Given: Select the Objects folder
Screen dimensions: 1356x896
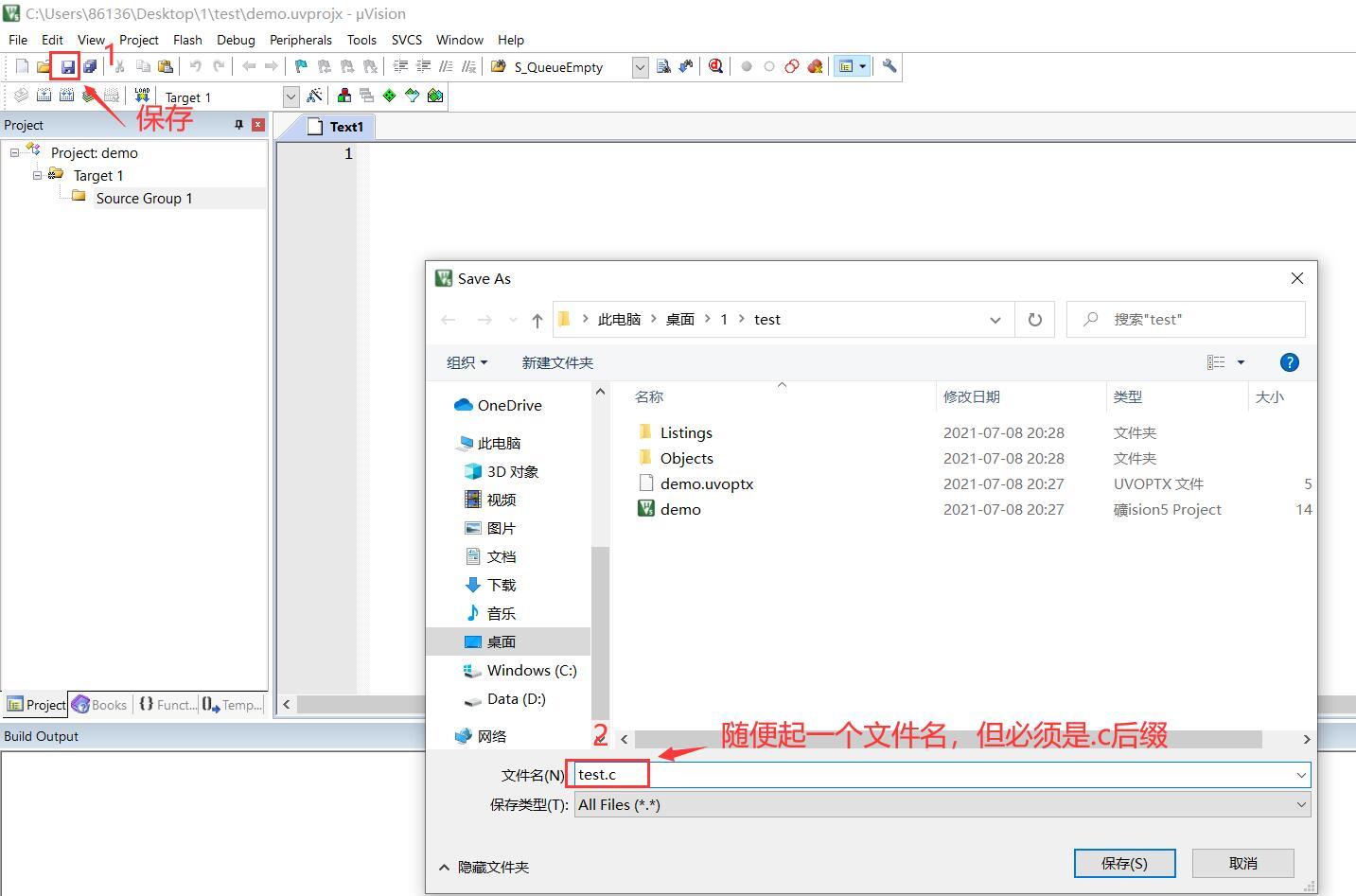Looking at the screenshot, I should point(686,458).
